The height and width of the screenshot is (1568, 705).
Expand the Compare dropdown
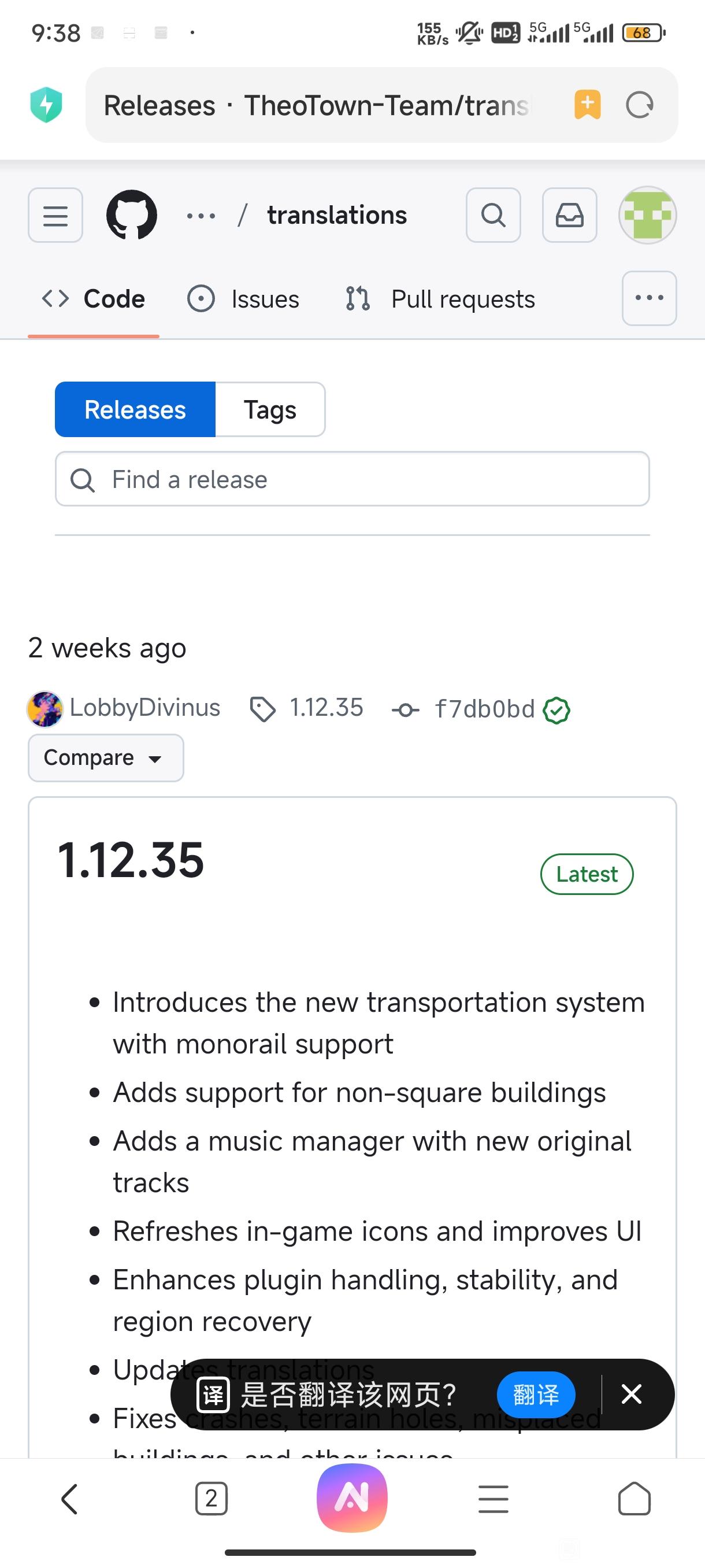(106, 758)
